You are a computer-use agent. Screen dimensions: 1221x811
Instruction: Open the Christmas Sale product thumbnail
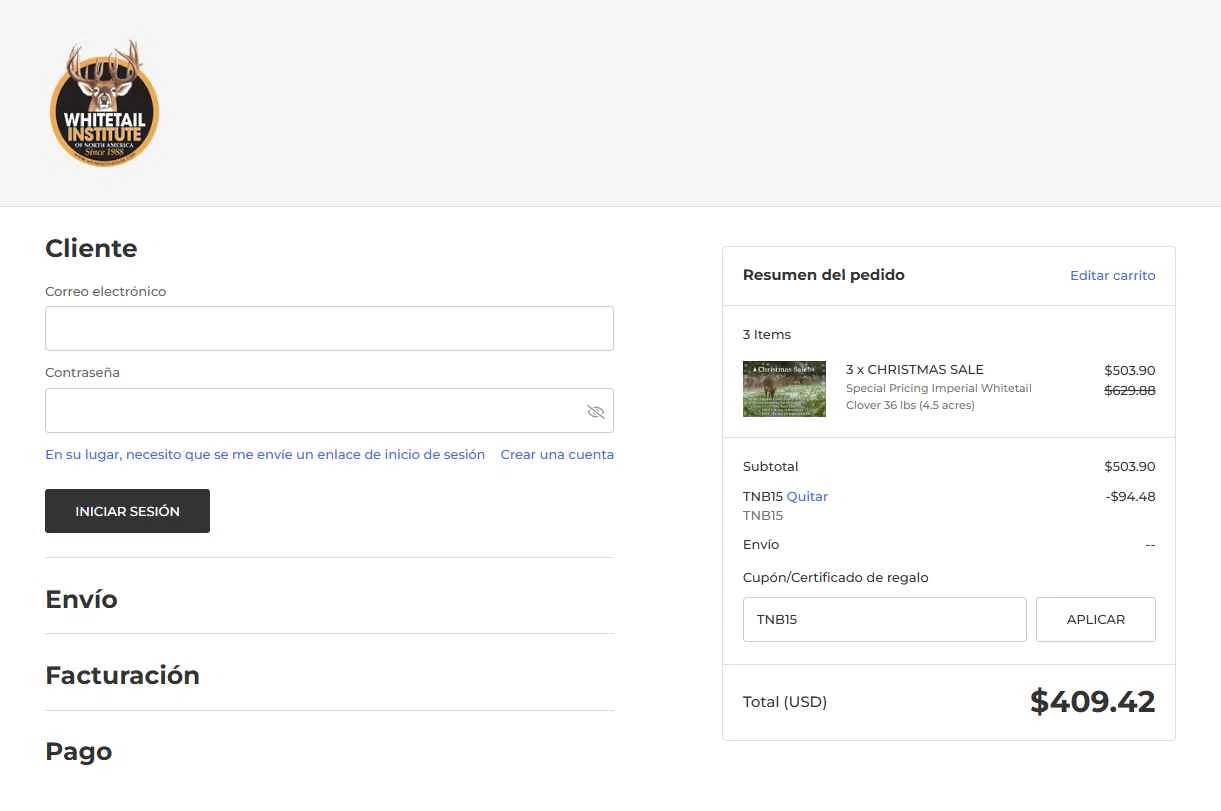tap(784, 389)
